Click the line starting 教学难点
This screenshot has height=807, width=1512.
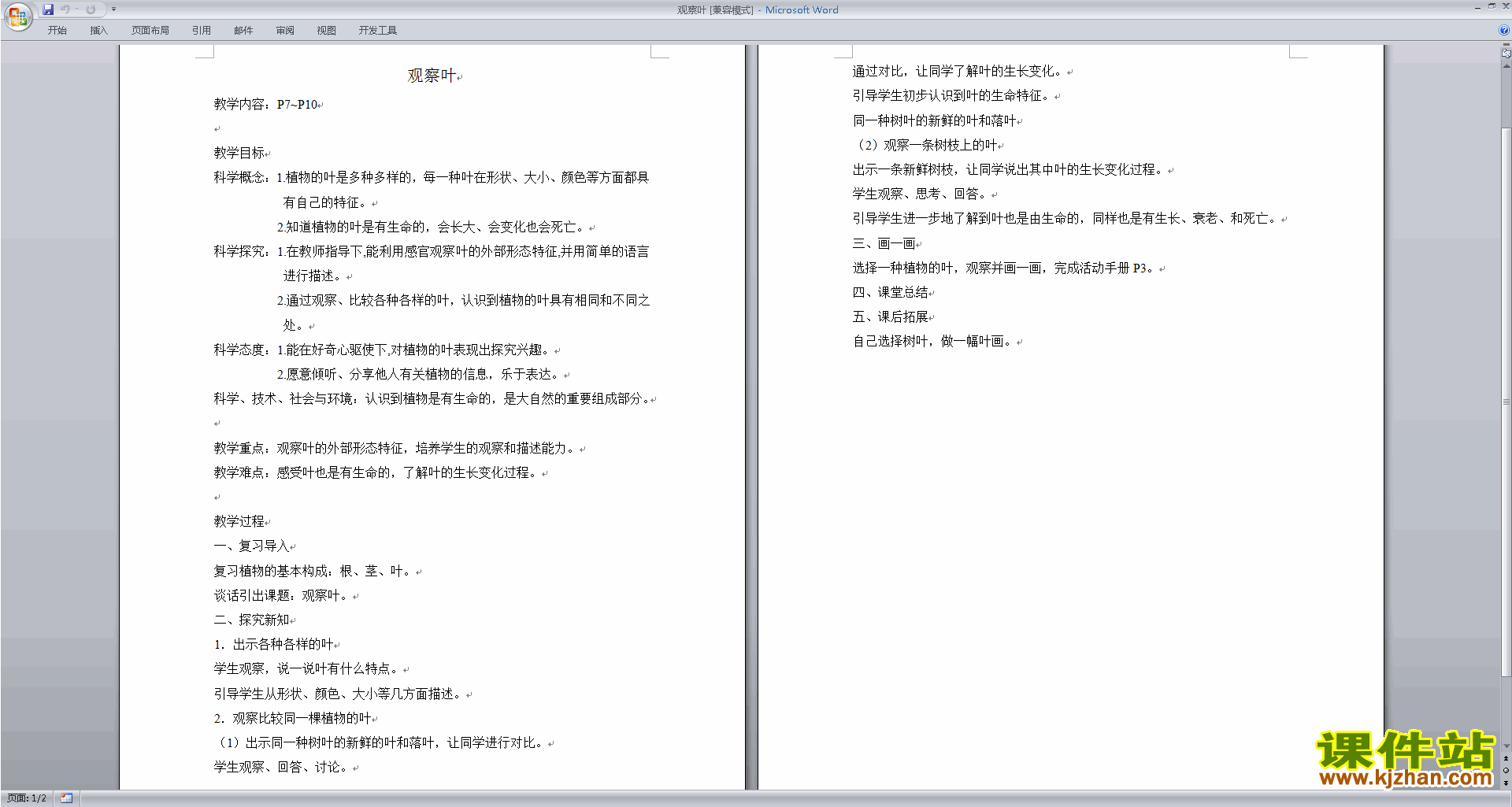[x=377, y=472]
